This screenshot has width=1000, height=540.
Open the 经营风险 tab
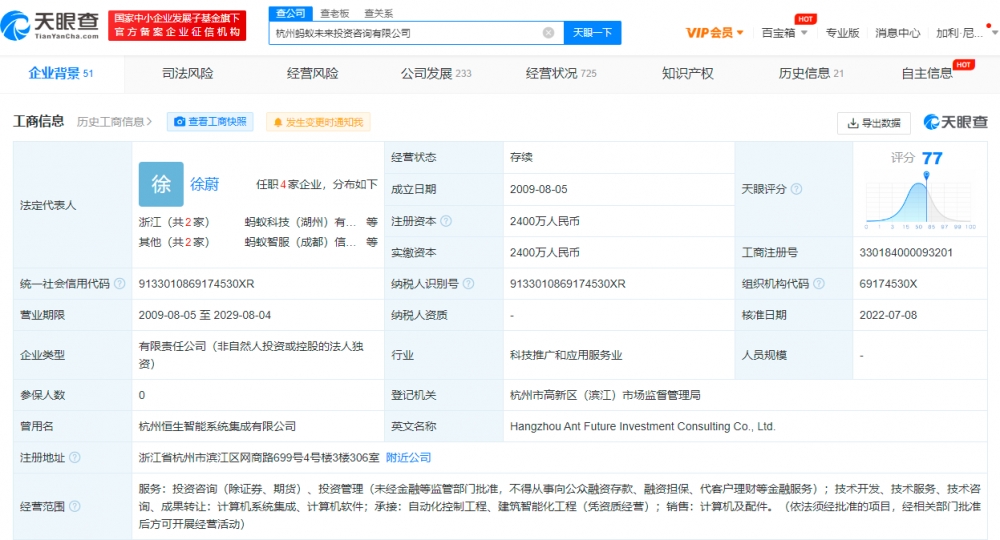tap(312, 73)
